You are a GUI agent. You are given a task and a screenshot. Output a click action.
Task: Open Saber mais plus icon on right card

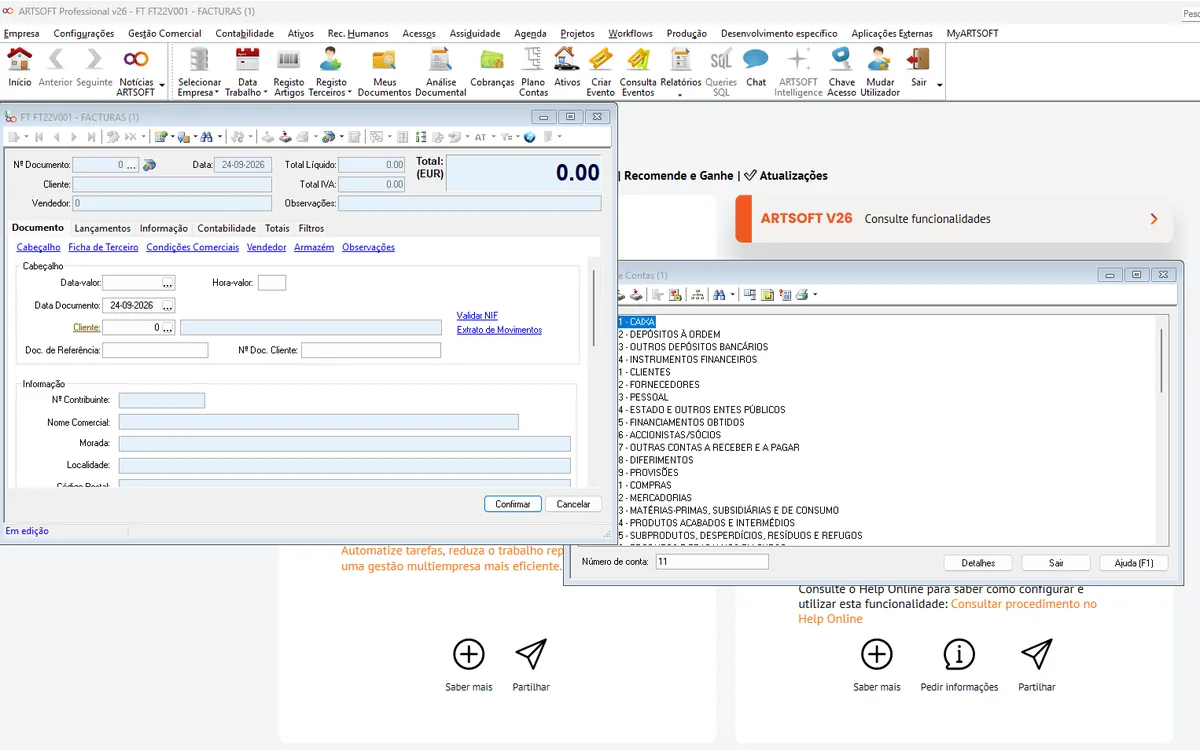[x=876, y=655]
